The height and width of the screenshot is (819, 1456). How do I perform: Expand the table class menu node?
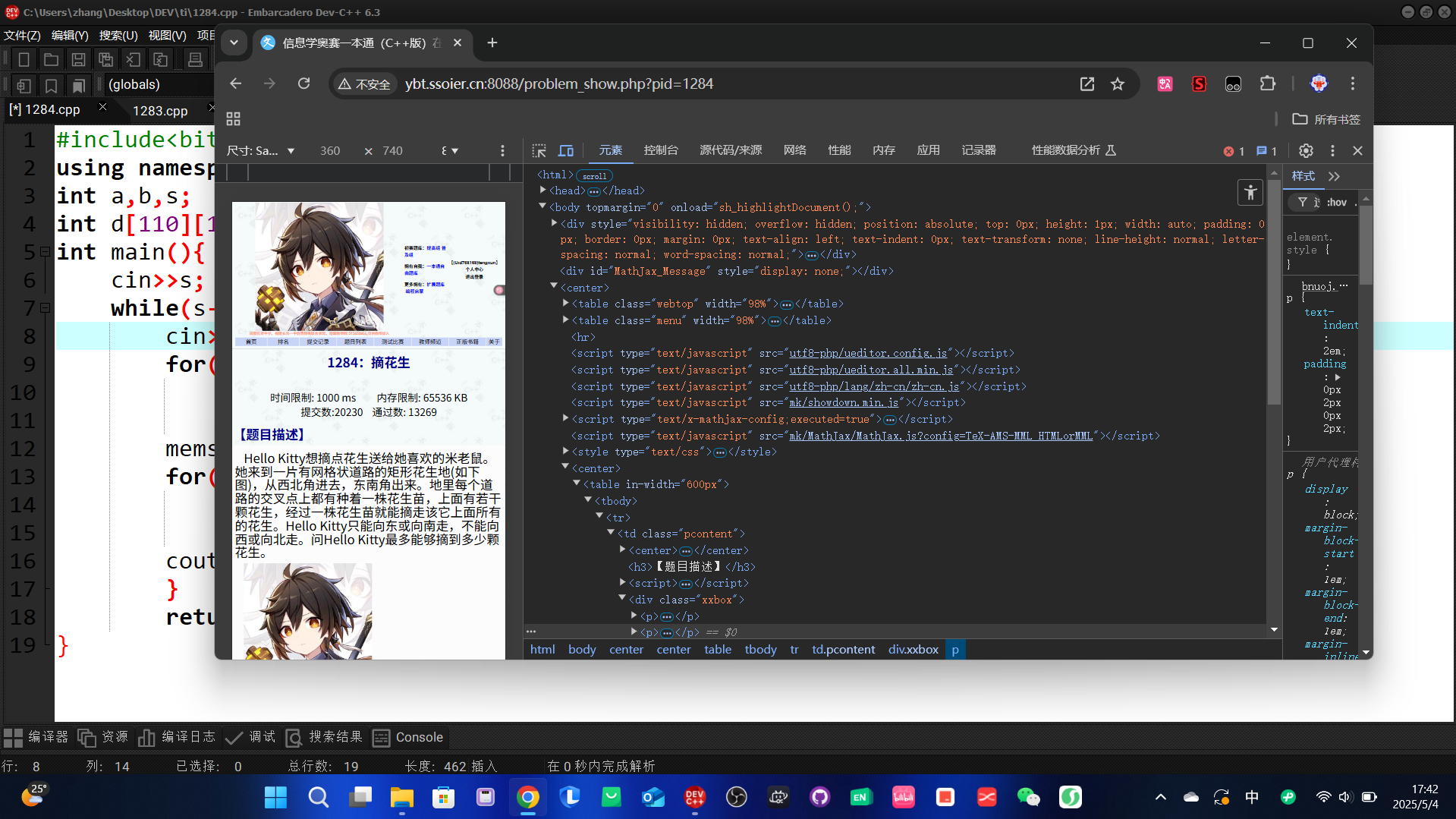click(x=565, y=320)
